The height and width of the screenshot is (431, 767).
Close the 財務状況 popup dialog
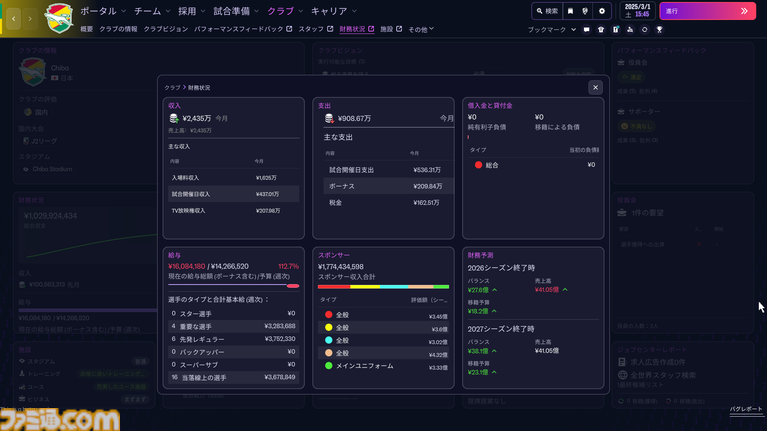point(595,87)
